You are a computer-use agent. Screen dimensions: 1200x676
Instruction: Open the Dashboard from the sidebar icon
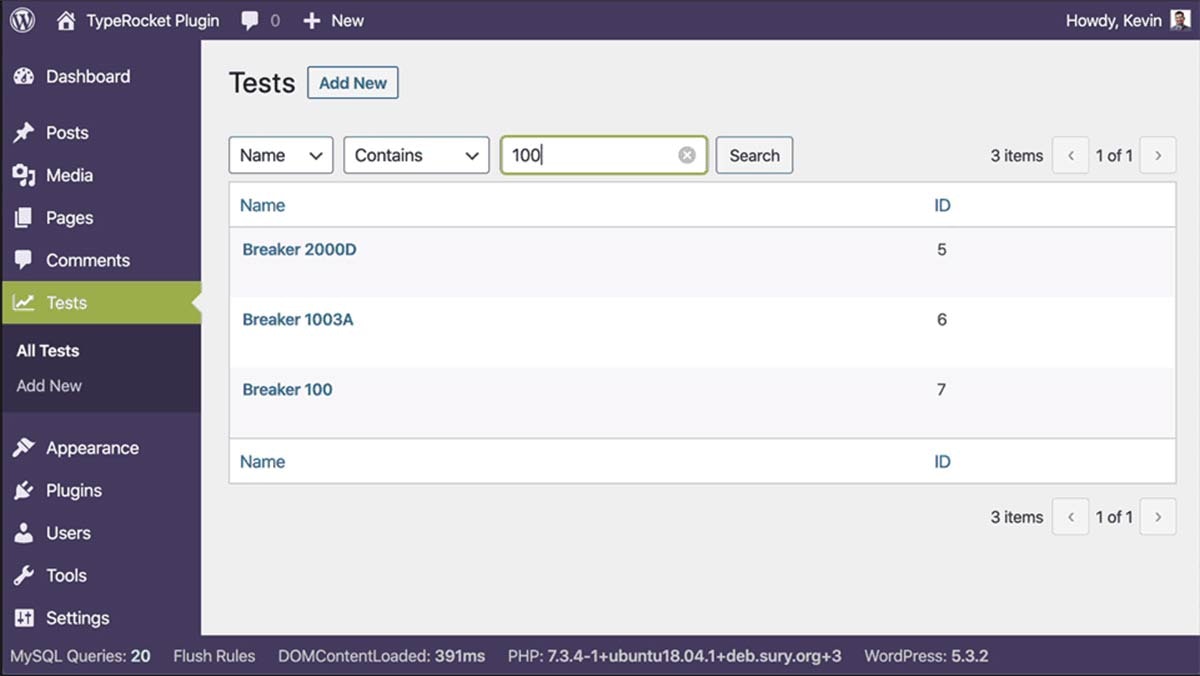(24, 77)
